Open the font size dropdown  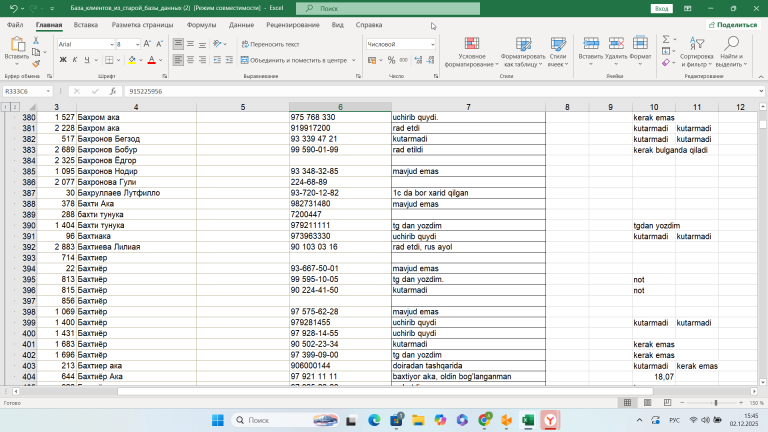[x=137, y=44]
